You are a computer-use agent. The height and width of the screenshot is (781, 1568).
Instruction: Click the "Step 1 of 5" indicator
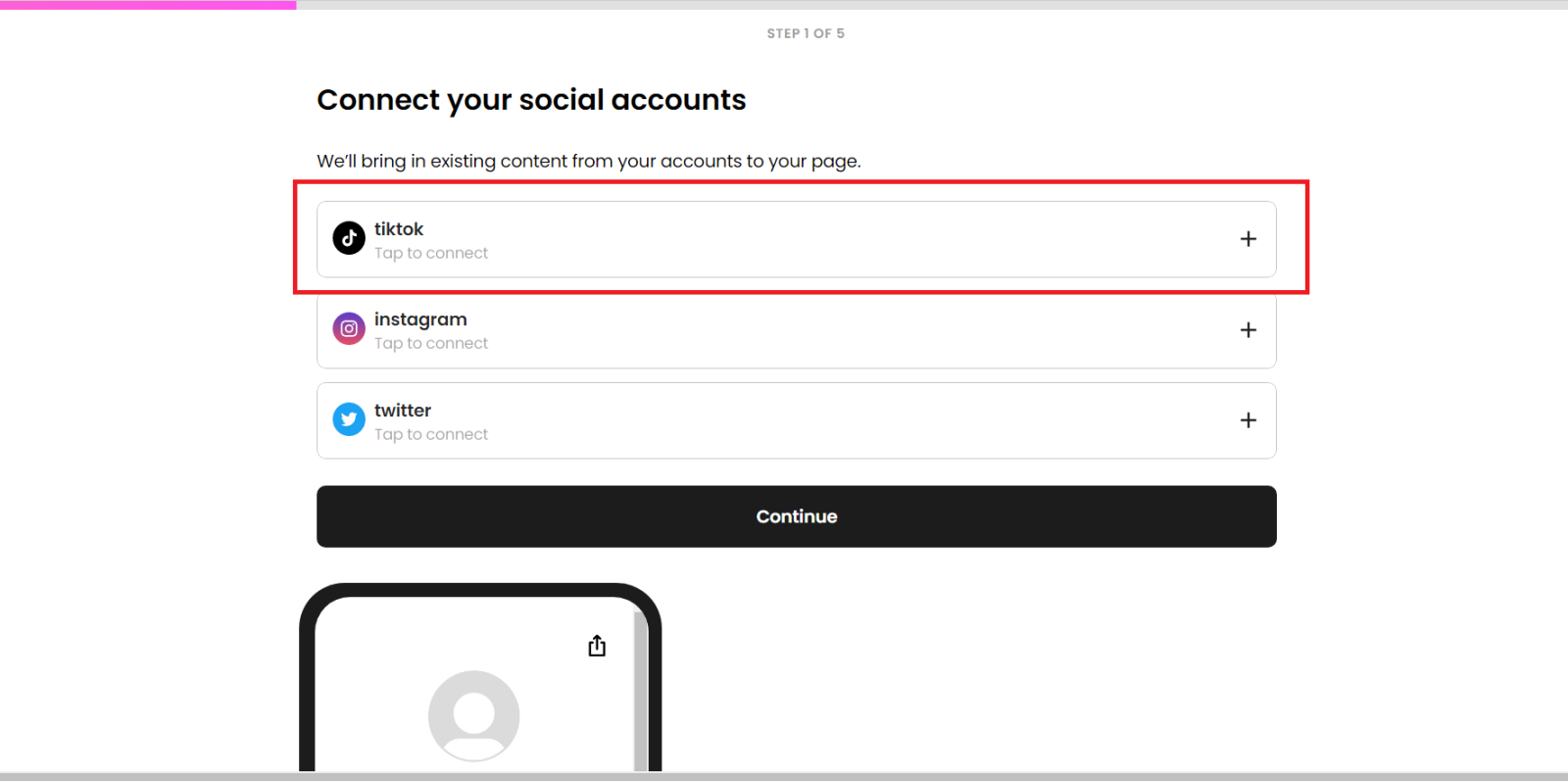click(x=806, y=33)
